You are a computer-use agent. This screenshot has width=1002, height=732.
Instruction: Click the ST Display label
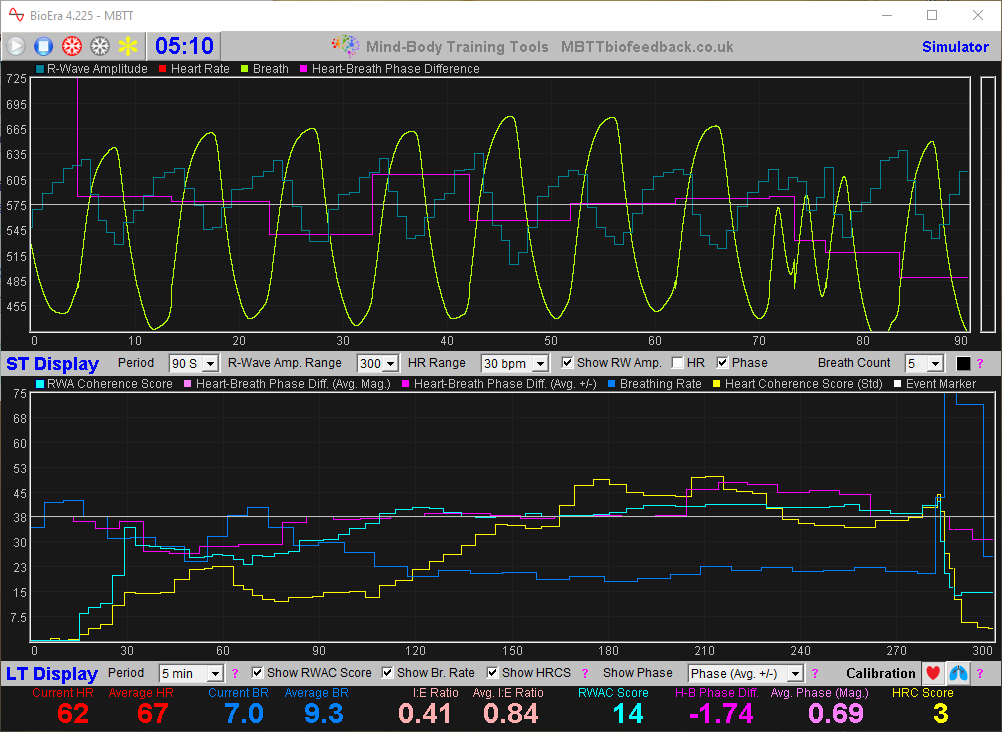point(53,362)
